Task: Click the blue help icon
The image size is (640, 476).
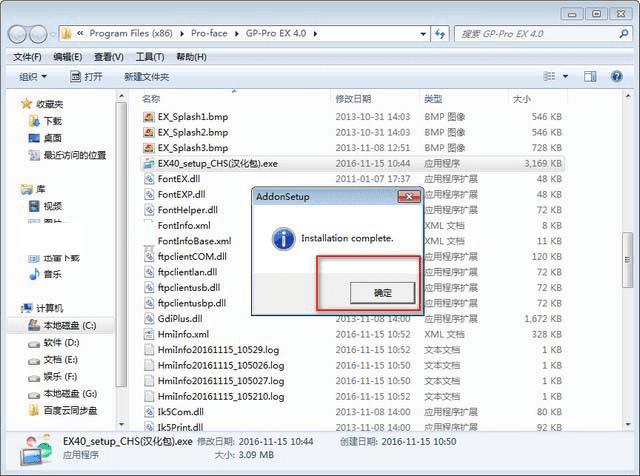Action: coord(616,76)
